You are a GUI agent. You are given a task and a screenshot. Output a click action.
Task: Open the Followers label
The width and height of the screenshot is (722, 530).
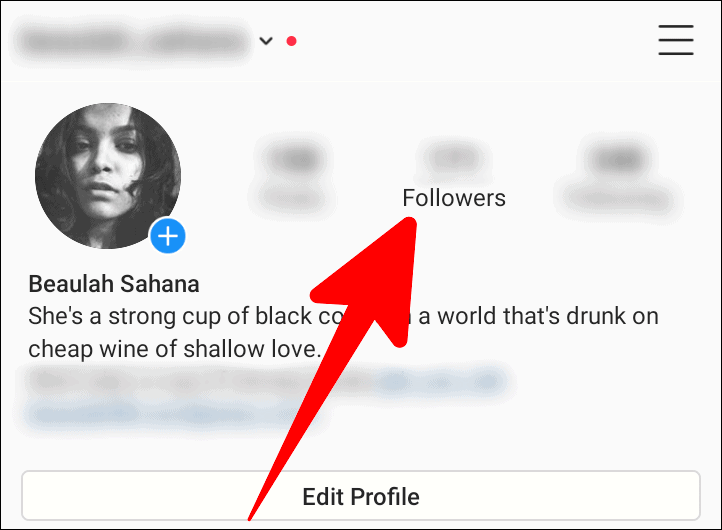(x=454, y=198)
